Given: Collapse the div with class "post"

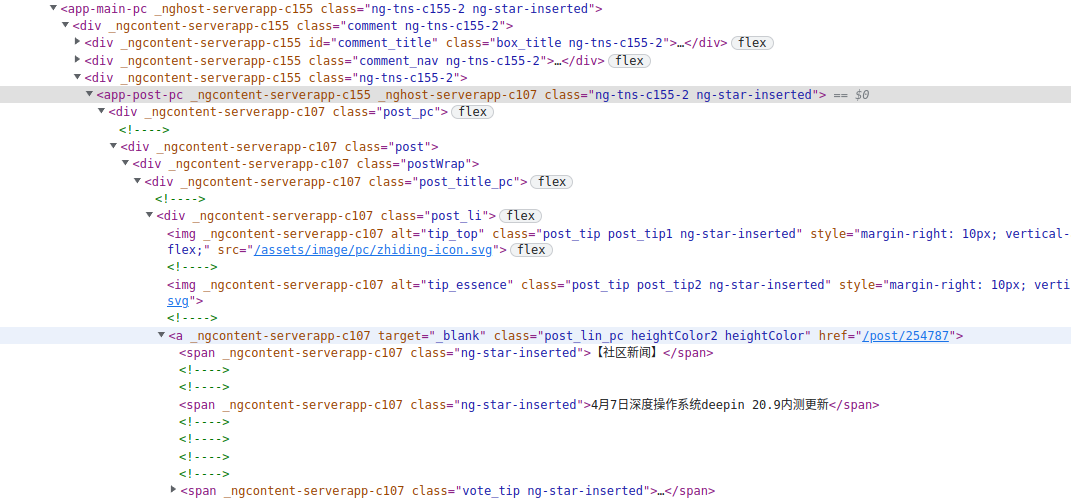Looking at the screenshot, I should [113, 146].
